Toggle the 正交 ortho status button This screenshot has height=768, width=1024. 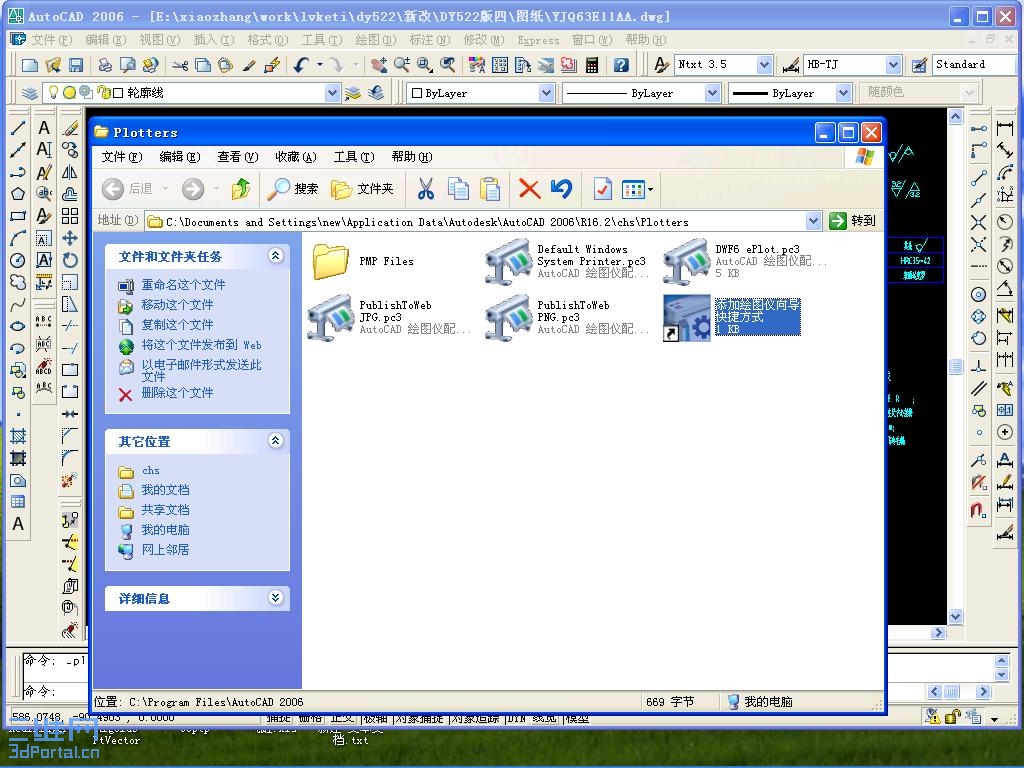point(343,718)
